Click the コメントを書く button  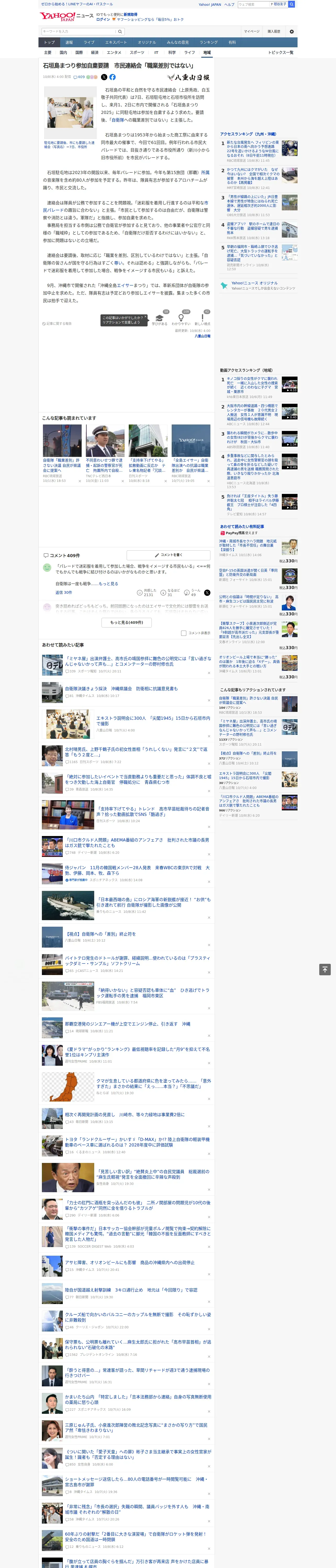(x=169, y=555)
